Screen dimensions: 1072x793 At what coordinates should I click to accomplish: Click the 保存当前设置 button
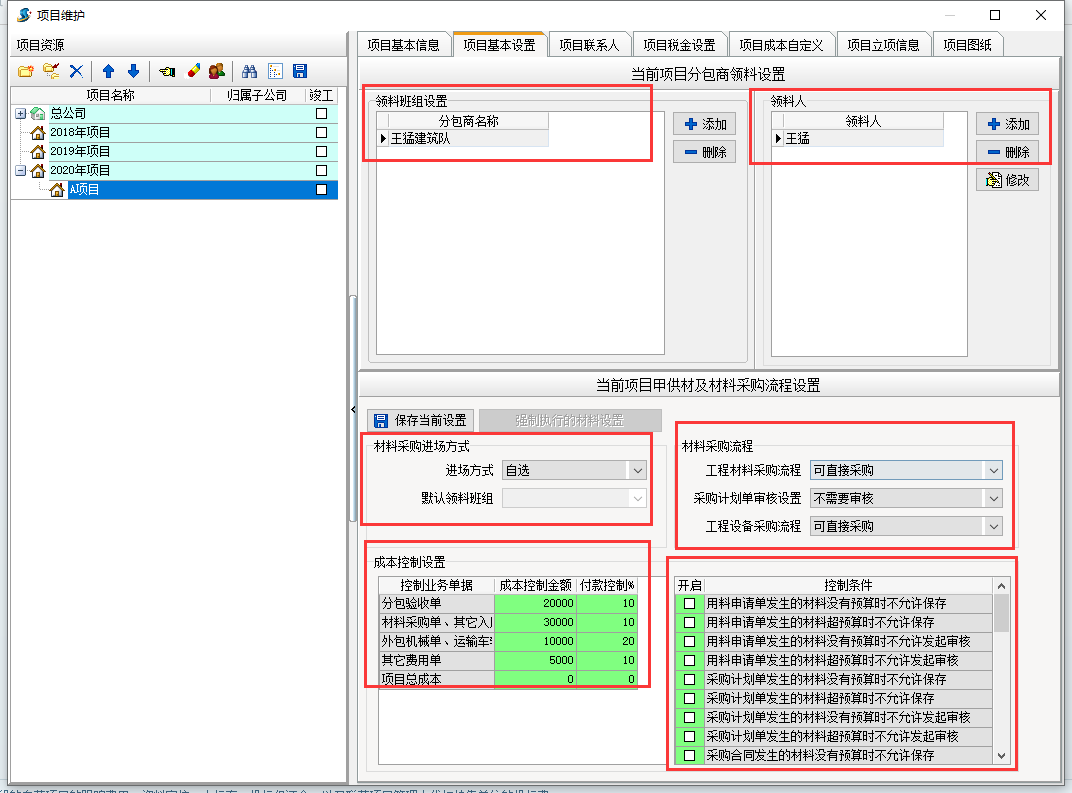[x=421, y=420]
